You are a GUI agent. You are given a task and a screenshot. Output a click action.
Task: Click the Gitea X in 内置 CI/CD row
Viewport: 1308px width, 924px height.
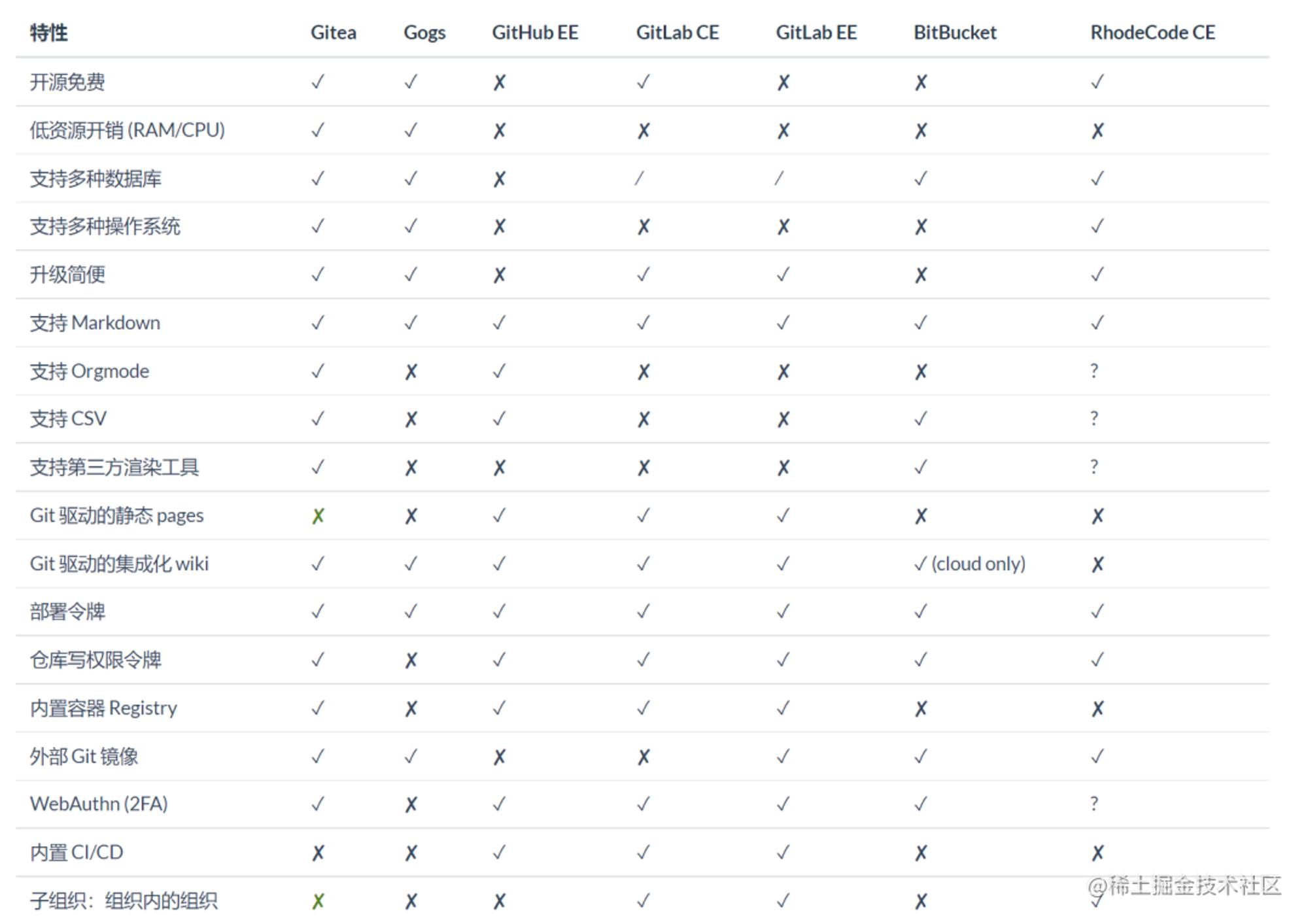pyautogui.click(x=318, y=853)
